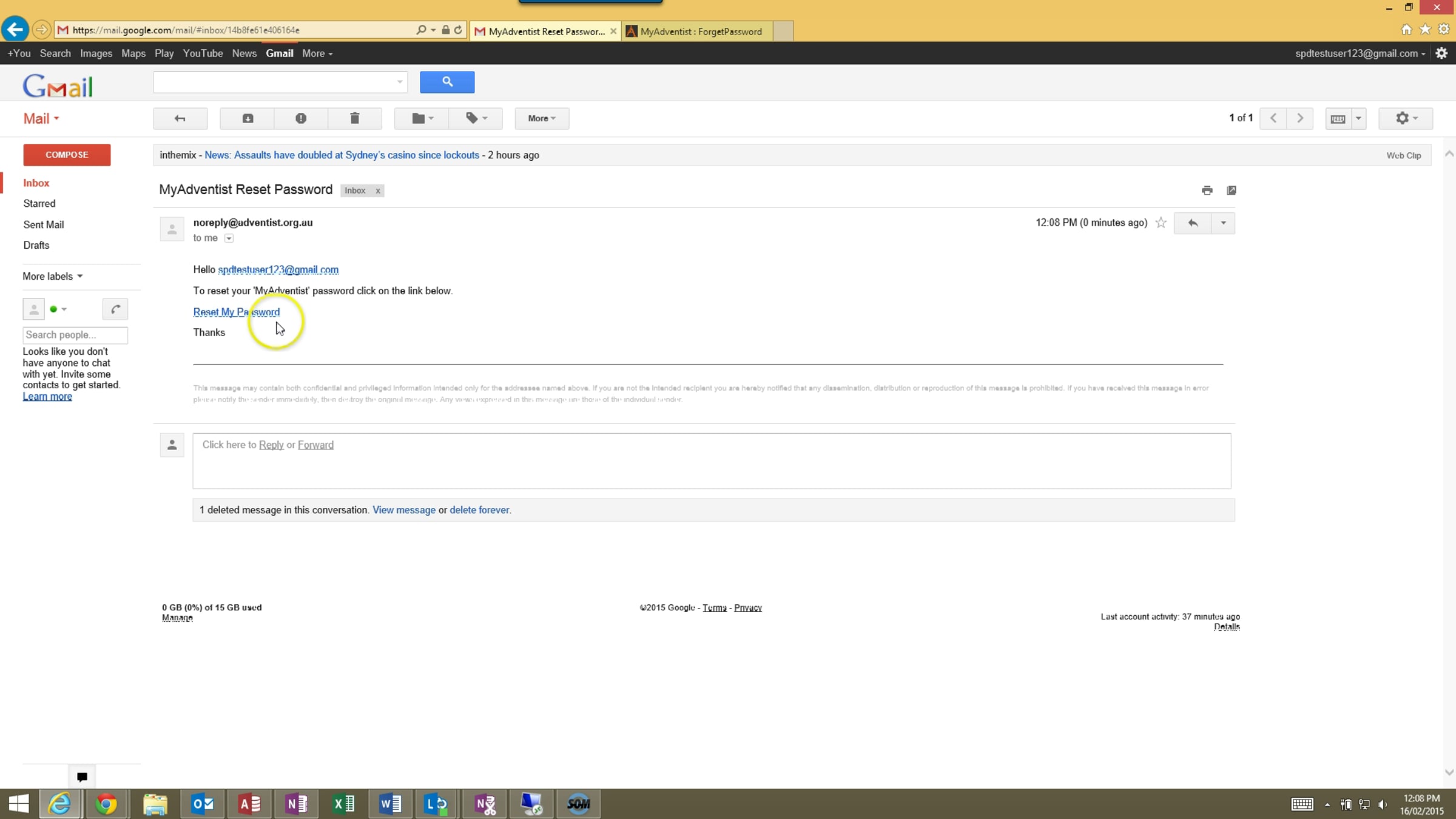This screenshot has width=1456, height=819.
Task: Open +You in Google bar
Action: [19, 53]
